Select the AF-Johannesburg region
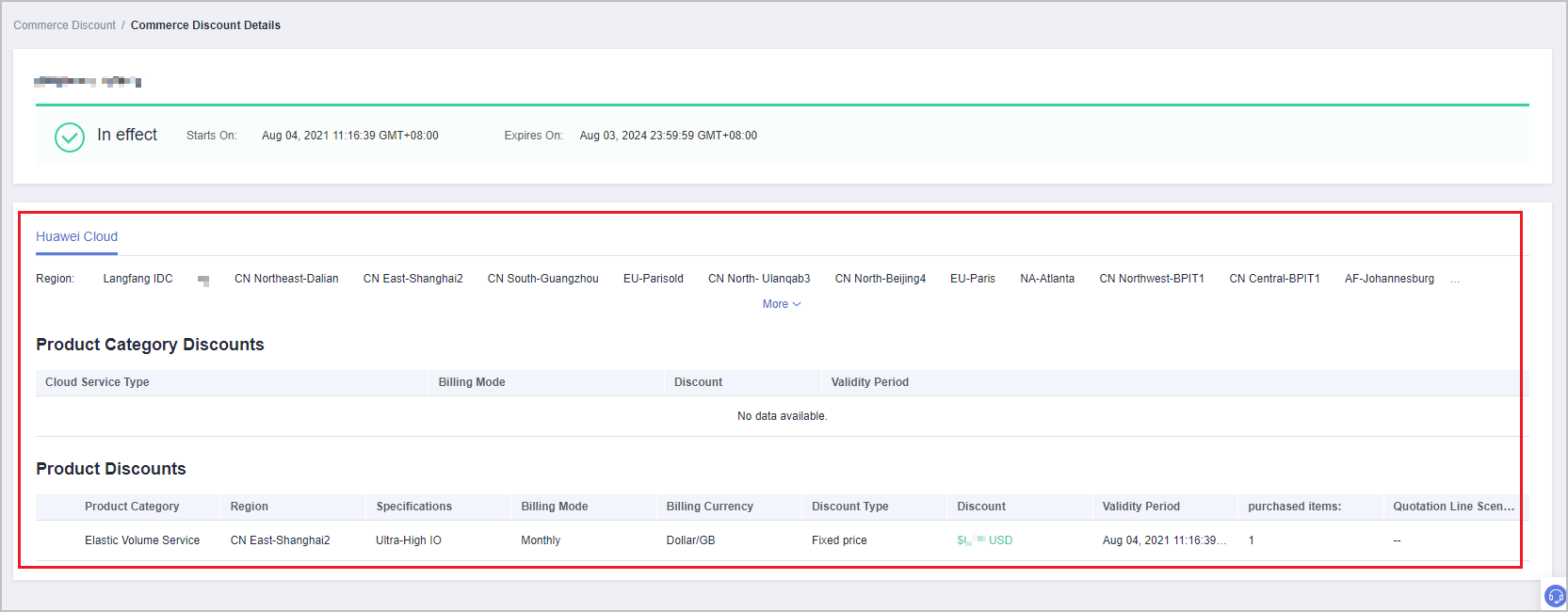1568x612 pixels. coord(1390,279)
